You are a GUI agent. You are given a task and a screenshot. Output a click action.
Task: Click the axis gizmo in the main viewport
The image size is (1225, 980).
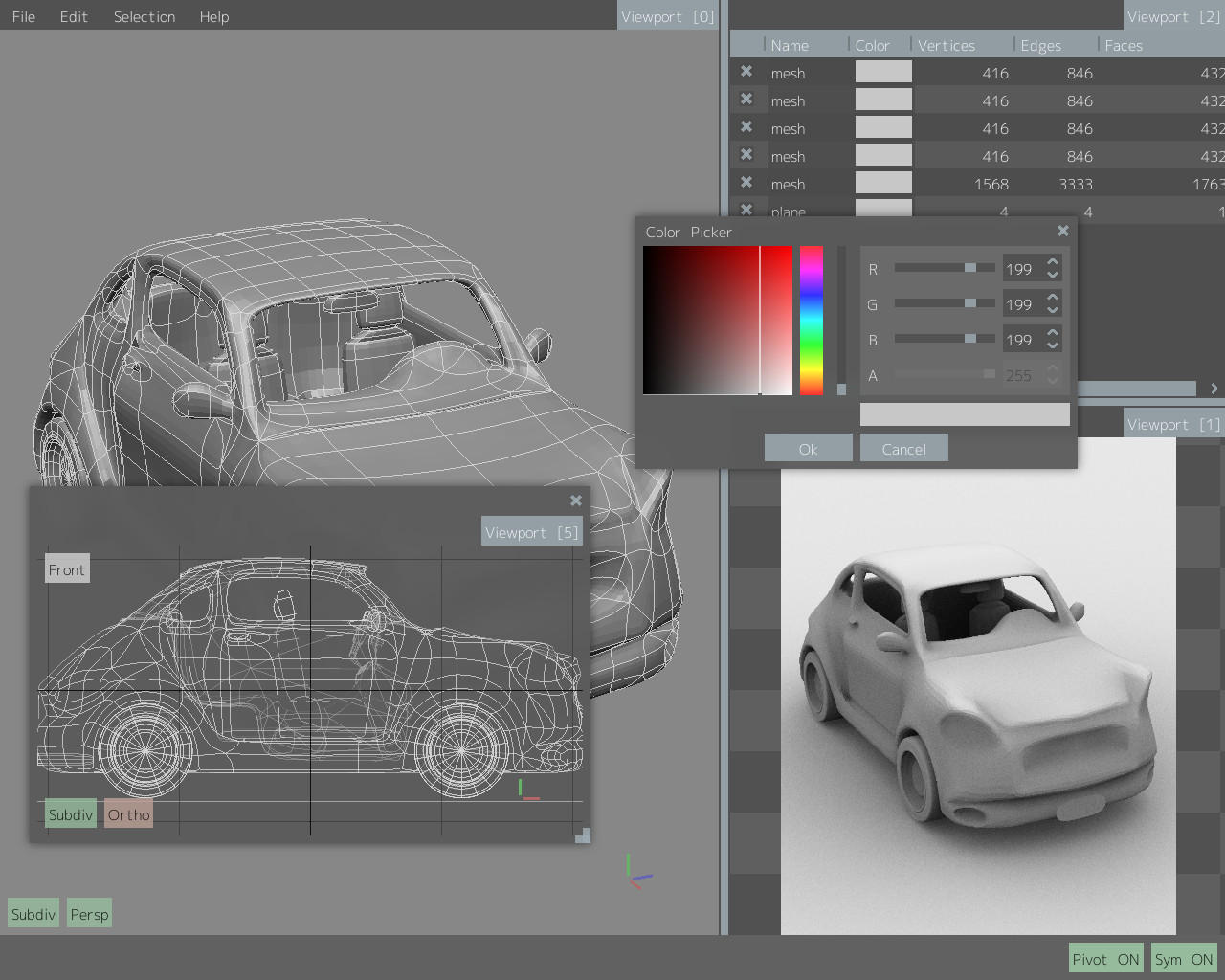click(638, 871)
